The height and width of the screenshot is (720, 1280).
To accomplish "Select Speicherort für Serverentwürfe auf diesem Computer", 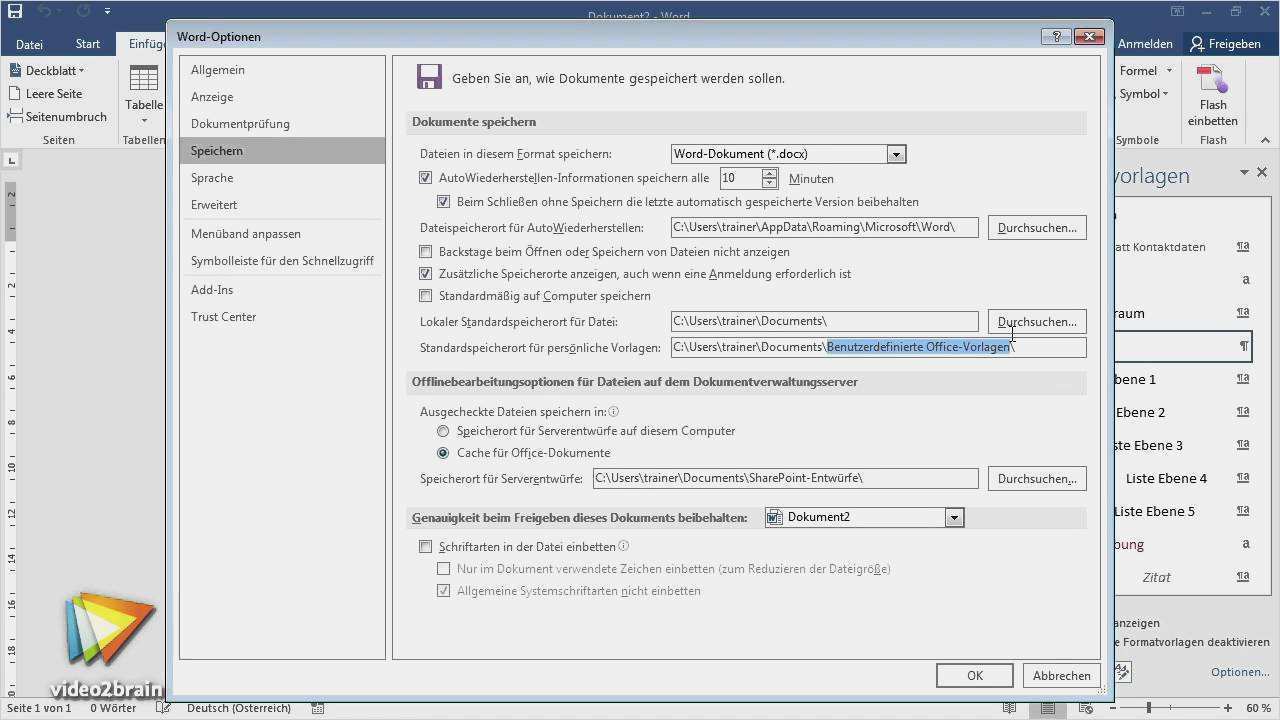I will pos(443,431).
